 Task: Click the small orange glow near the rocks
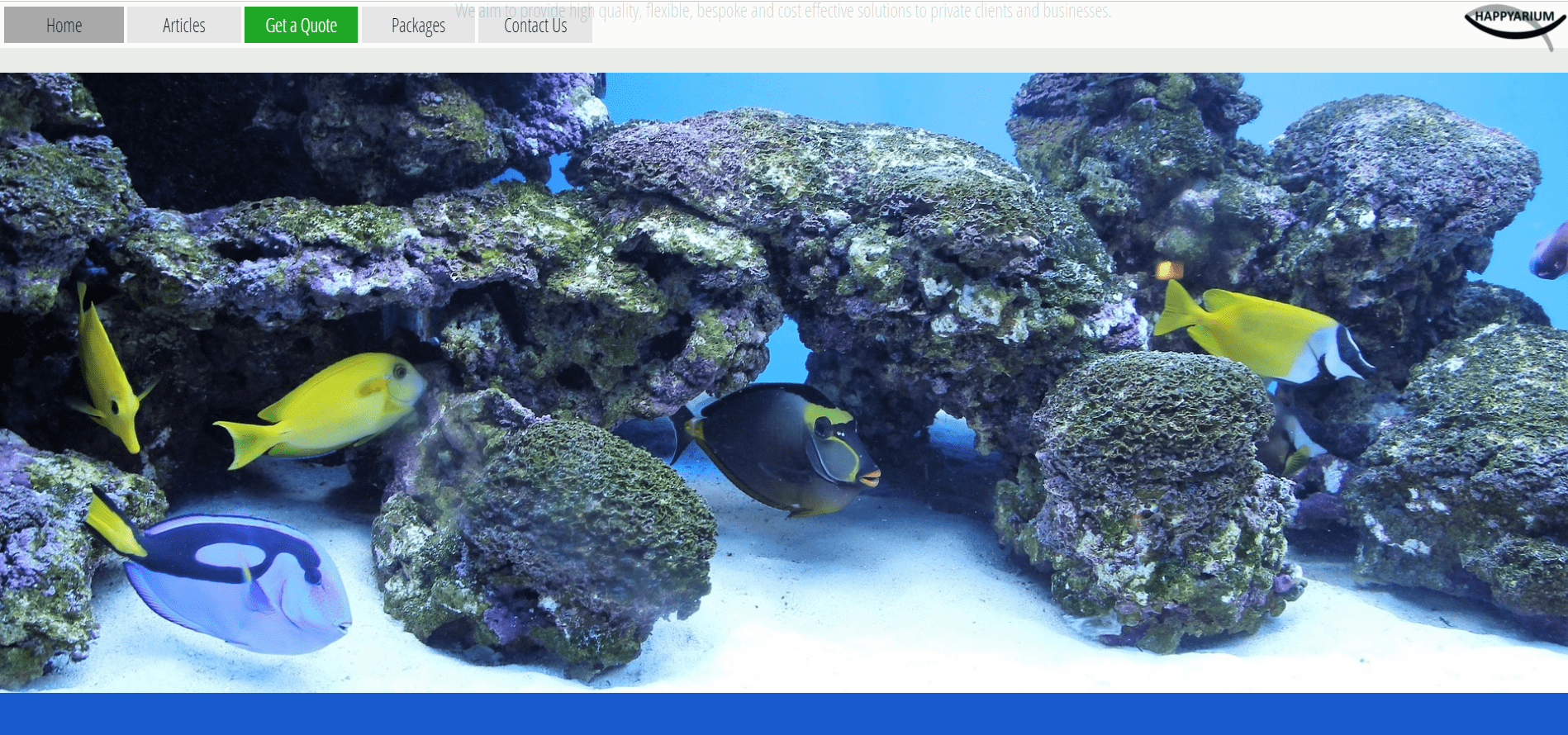pyautogui.click(x=1169, y=269)
